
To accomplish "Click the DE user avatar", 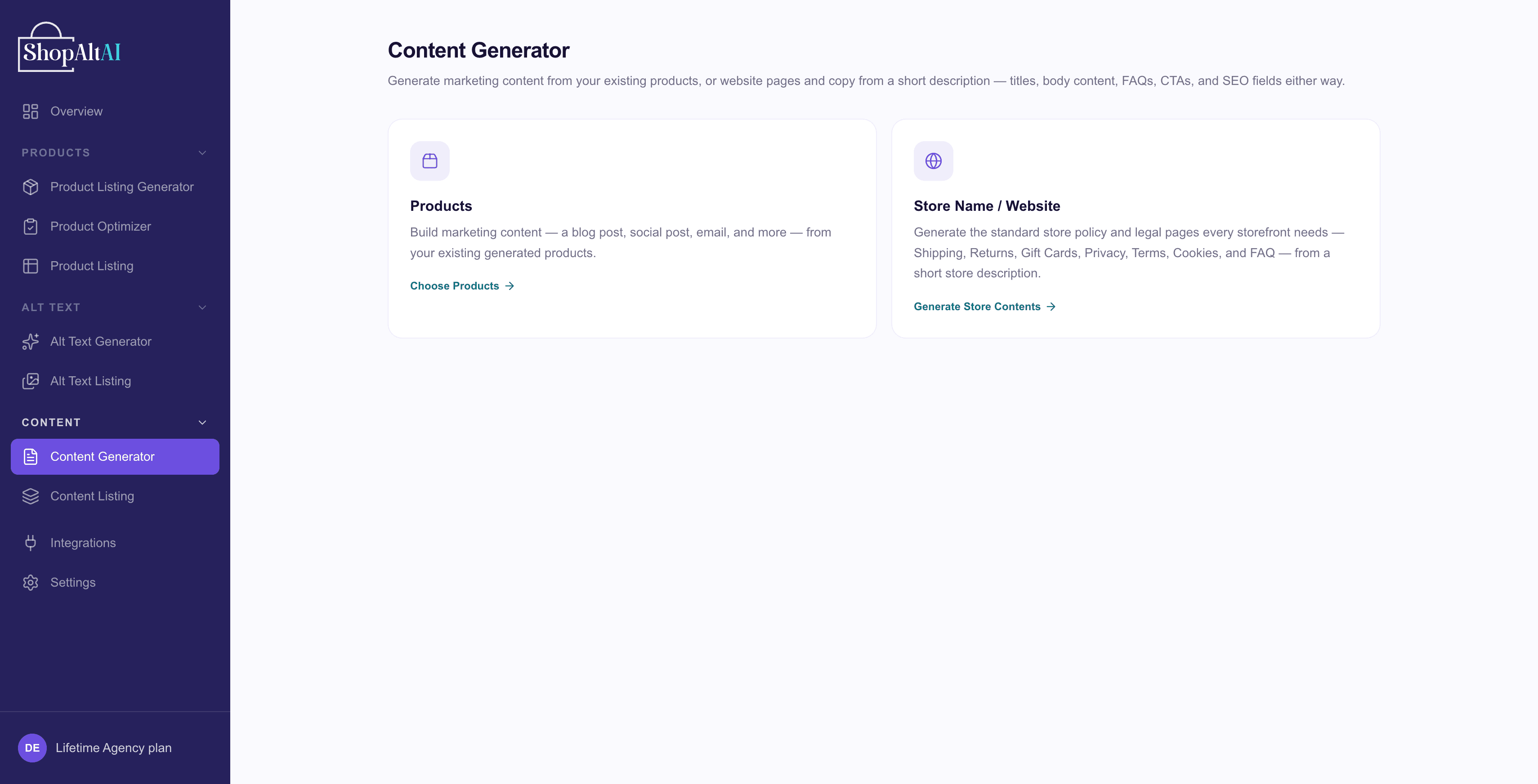I will click(x=32, y=748).
